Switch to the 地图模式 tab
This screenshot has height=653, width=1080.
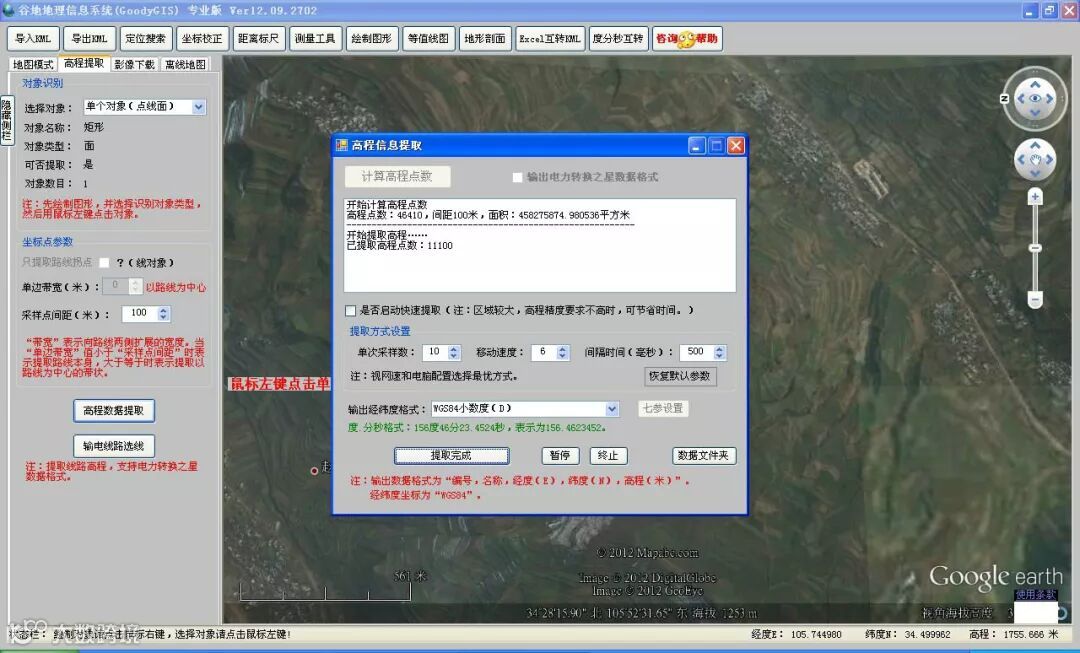pyautogui.click(x=33, y=64)
